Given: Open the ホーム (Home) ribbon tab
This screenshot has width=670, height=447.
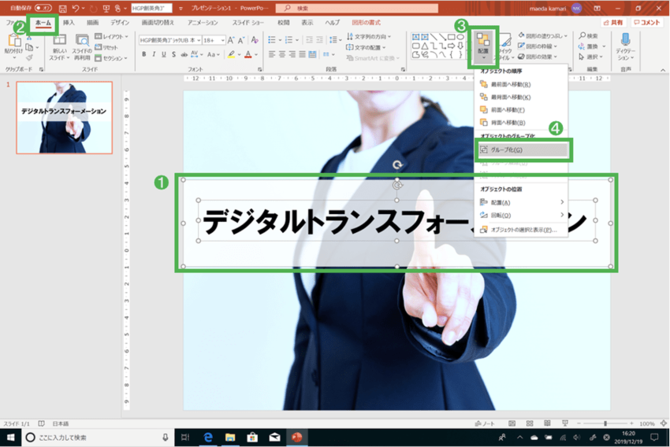Looking at the screenshot, I should coord(43,23).
